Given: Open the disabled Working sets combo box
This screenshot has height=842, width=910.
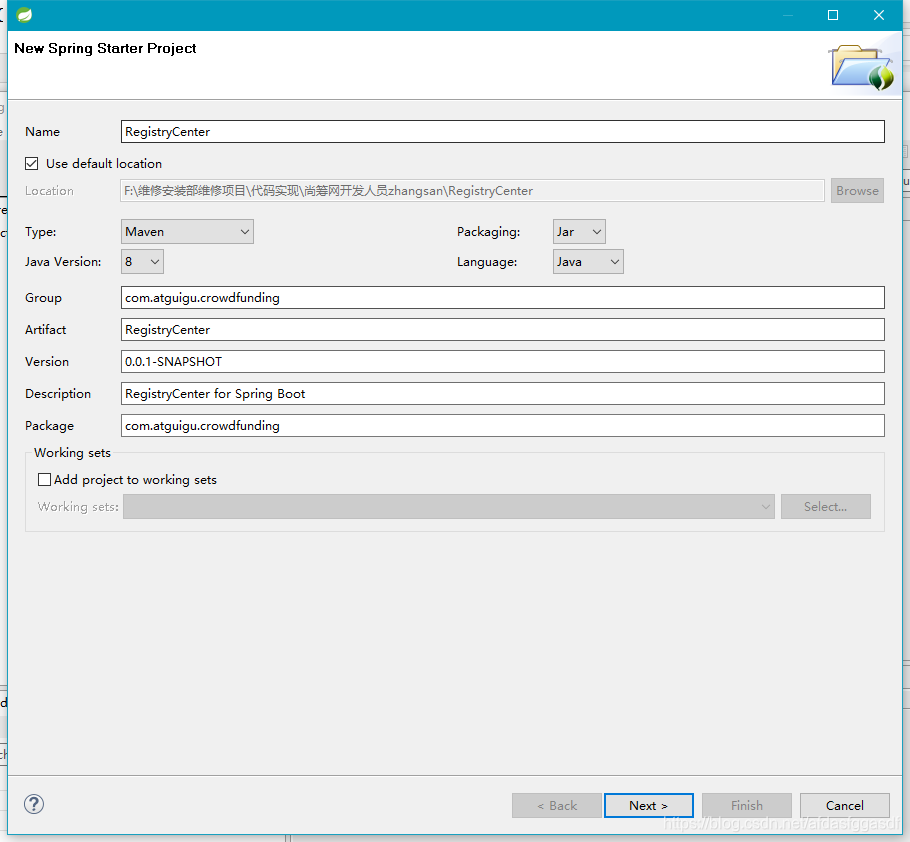Looking at the screenshot, I should [449, 507].
